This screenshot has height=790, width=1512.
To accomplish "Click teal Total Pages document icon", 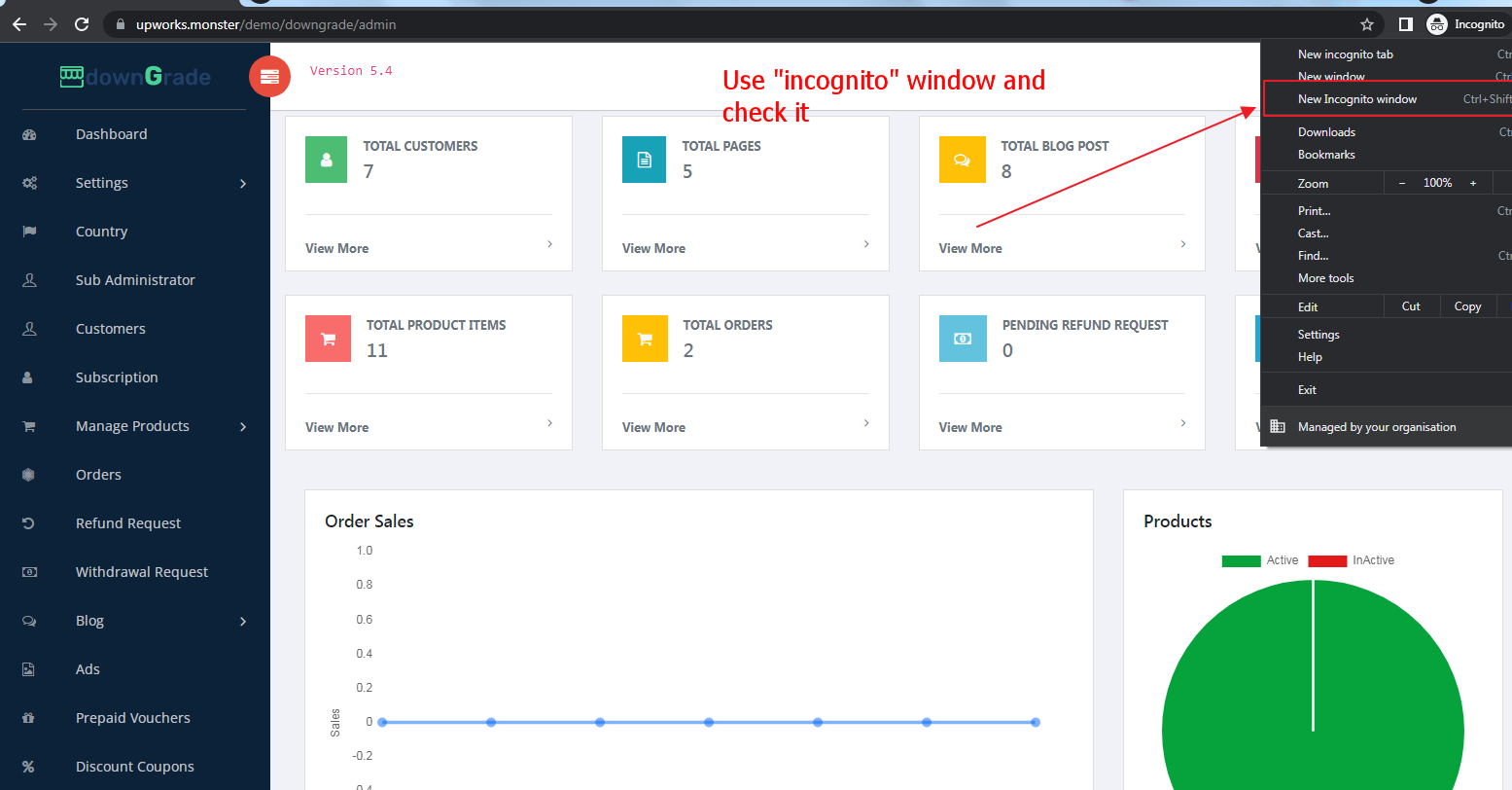I will click(x=644, y=160).
